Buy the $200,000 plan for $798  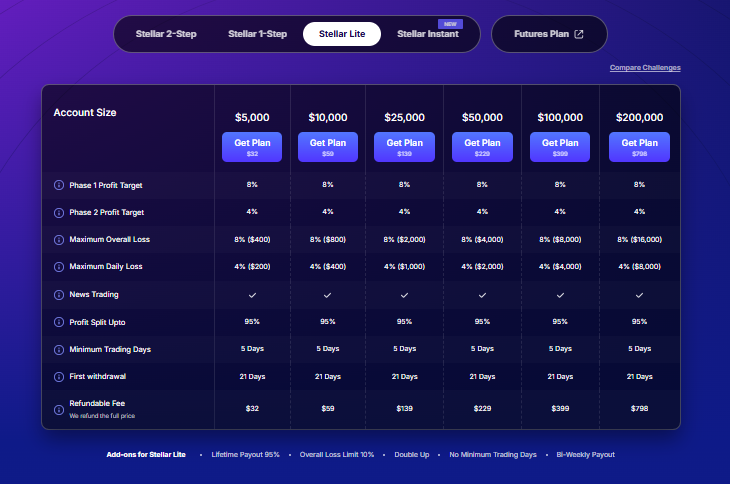(x=639, y=147)
